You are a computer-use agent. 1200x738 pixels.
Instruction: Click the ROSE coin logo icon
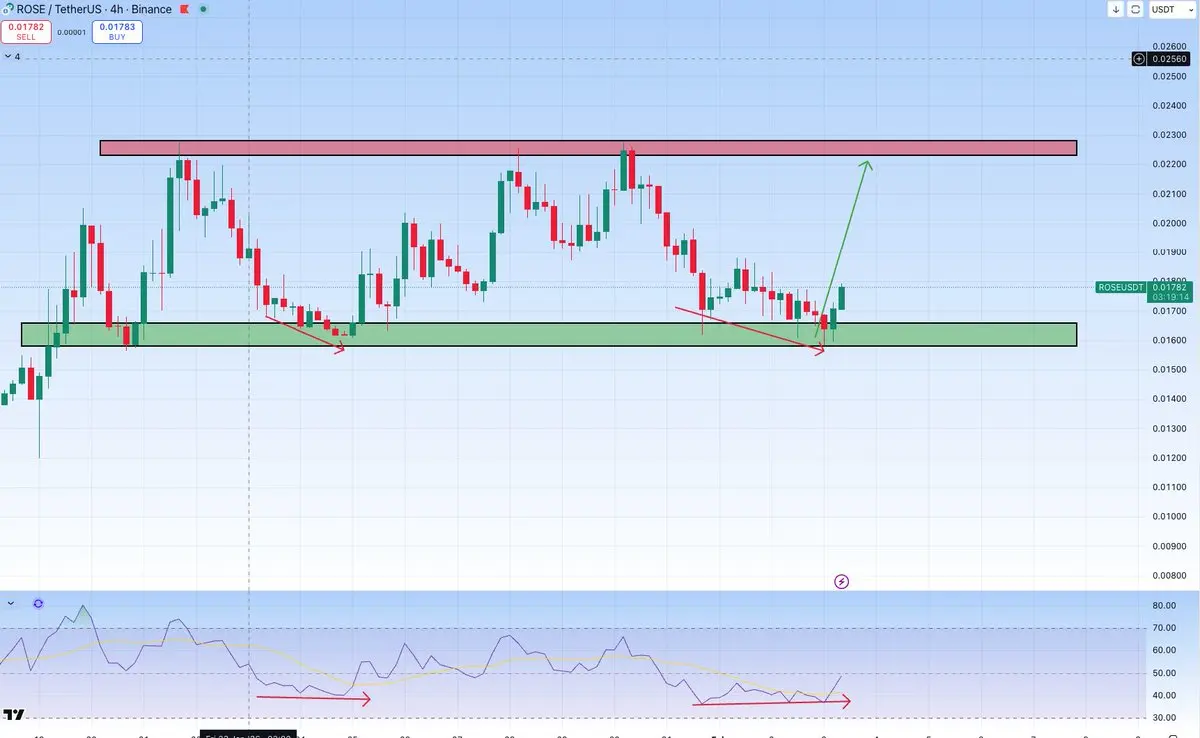pos(8,9)
